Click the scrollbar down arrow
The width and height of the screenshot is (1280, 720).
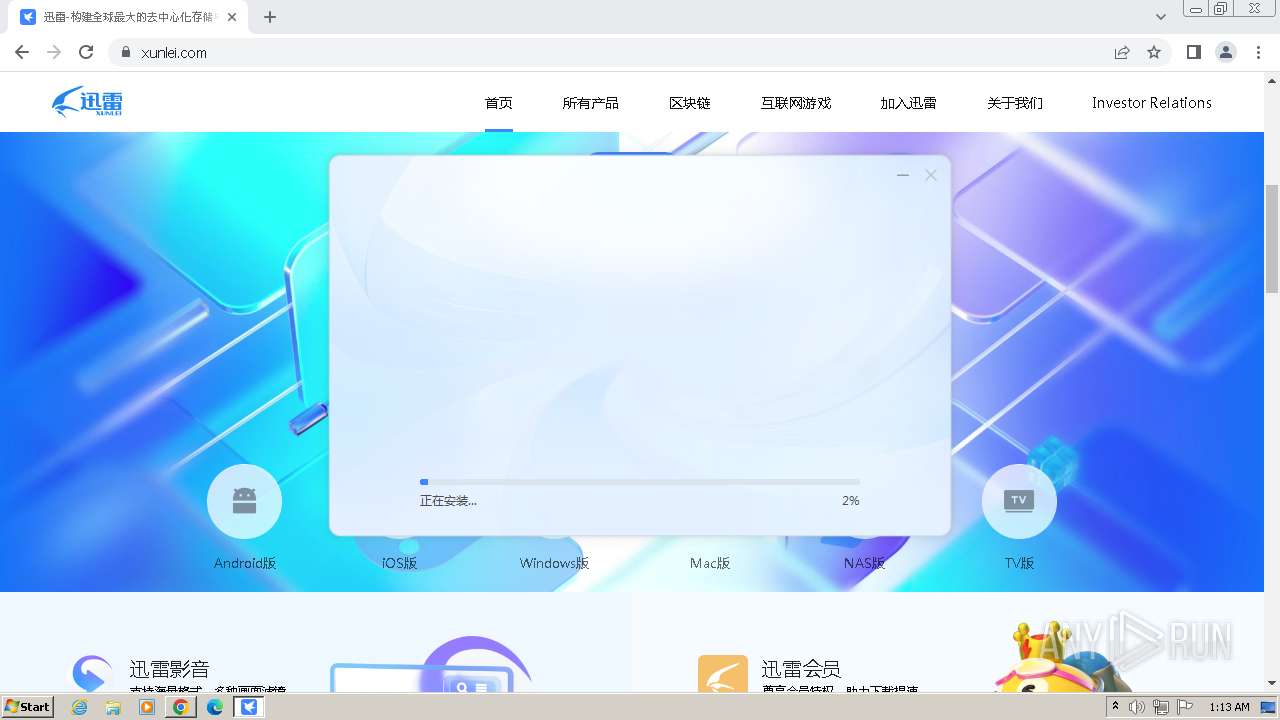coord(1272,683)
